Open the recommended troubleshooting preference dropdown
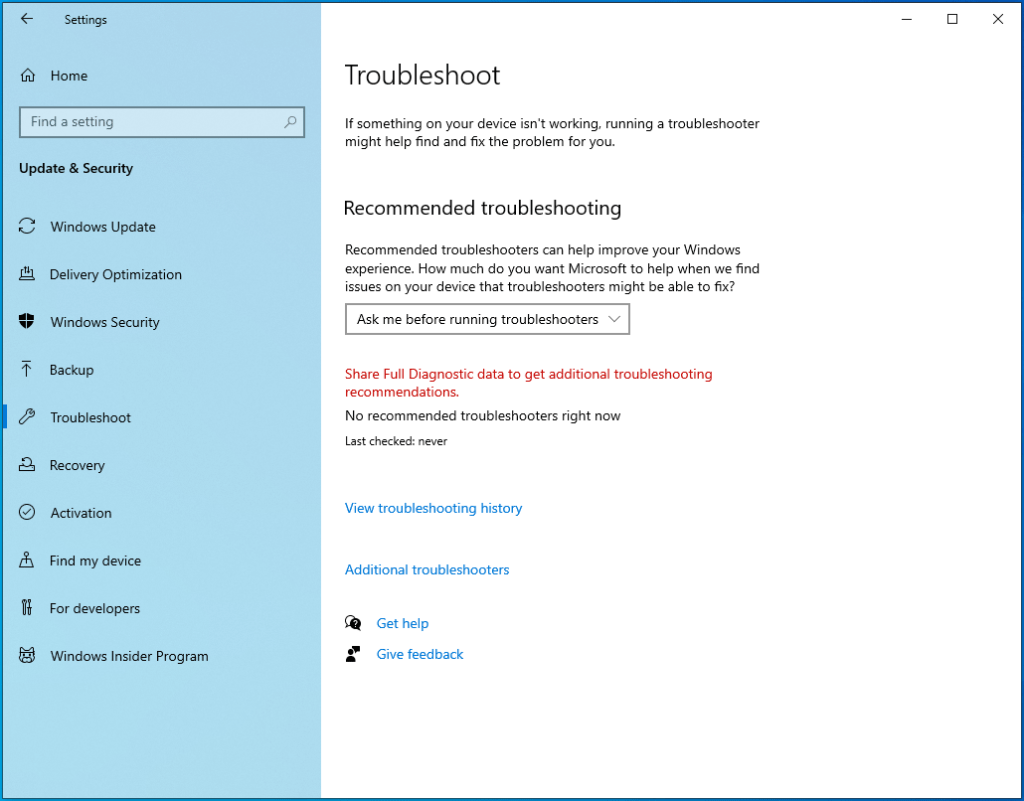This screenshot has height=801, width=1024. pos(487,319)
